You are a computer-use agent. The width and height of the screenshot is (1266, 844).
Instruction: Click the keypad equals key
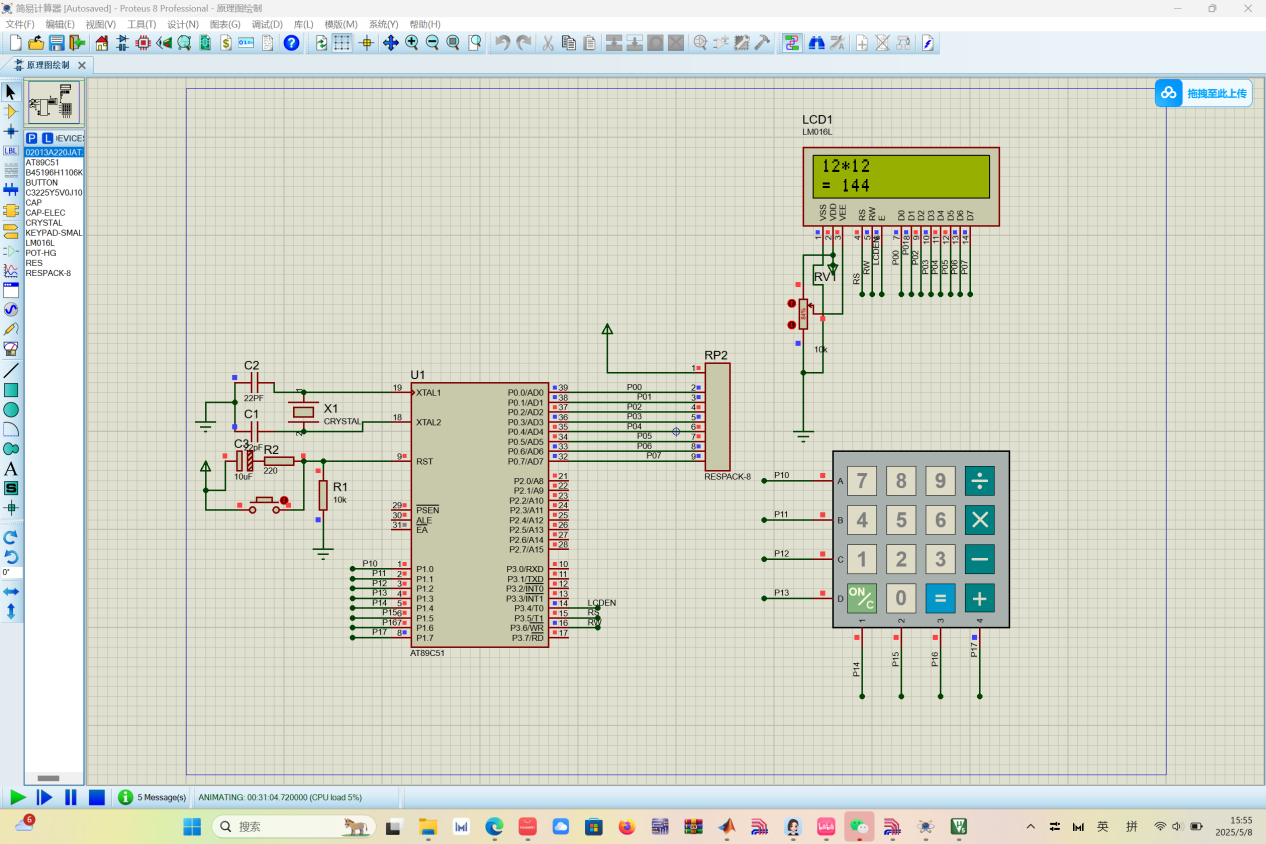point(940,598)
